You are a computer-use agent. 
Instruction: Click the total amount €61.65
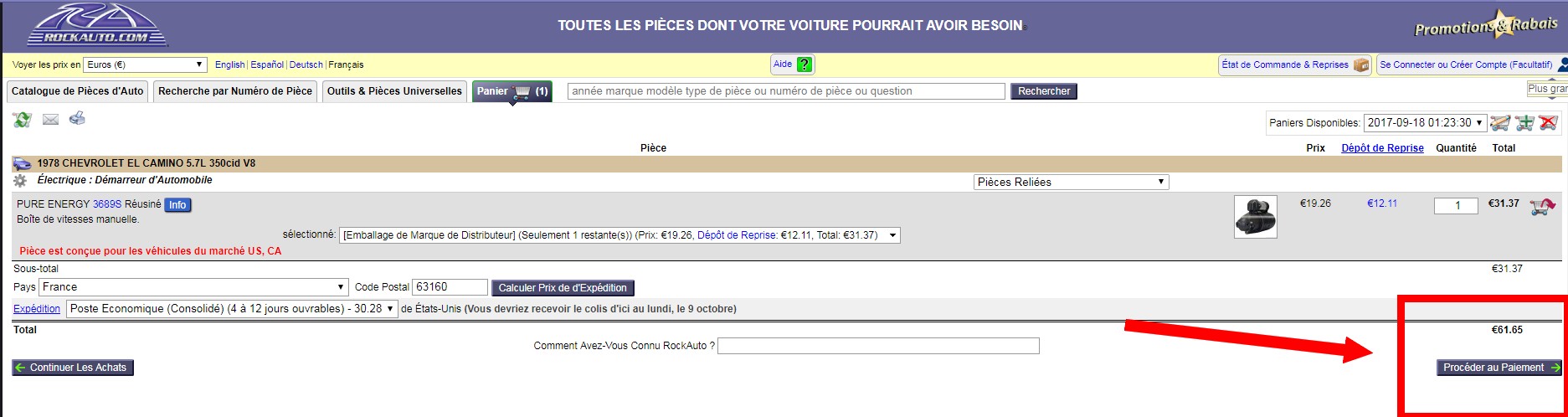1507,330
